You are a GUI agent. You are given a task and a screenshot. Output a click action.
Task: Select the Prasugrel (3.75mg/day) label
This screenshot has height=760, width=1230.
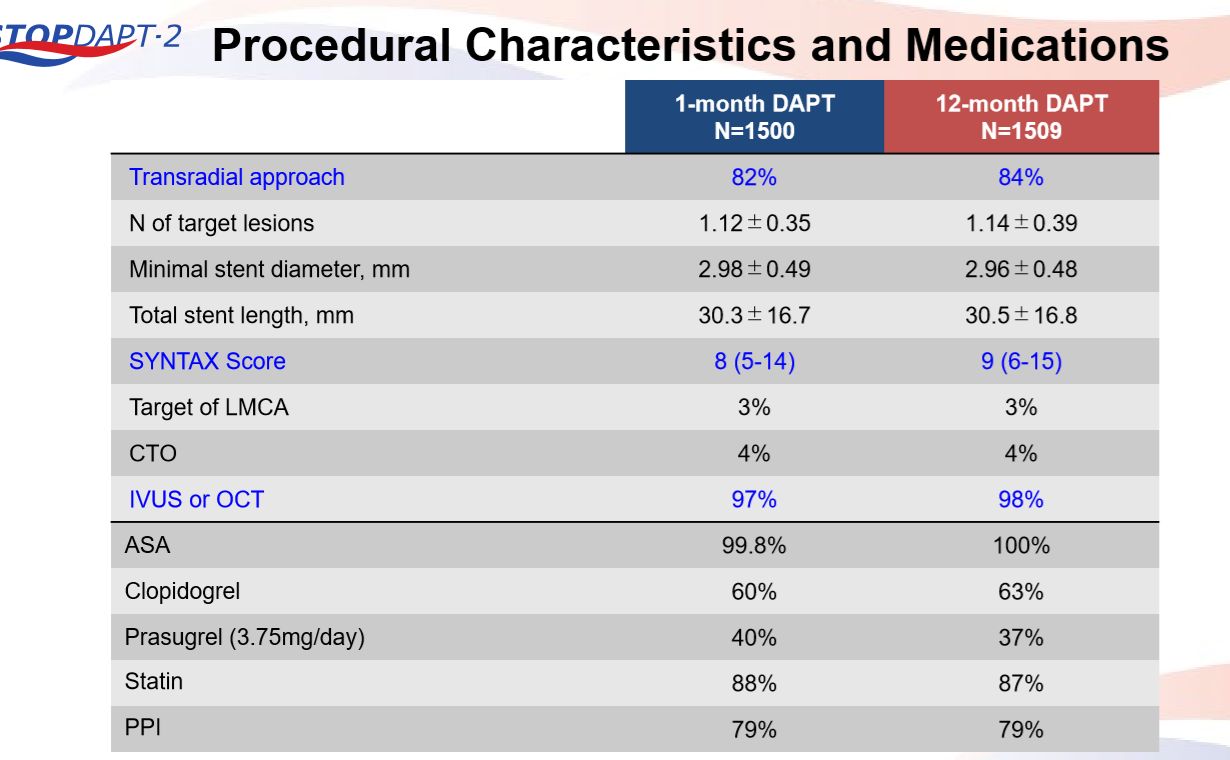(x=245, y=637)
